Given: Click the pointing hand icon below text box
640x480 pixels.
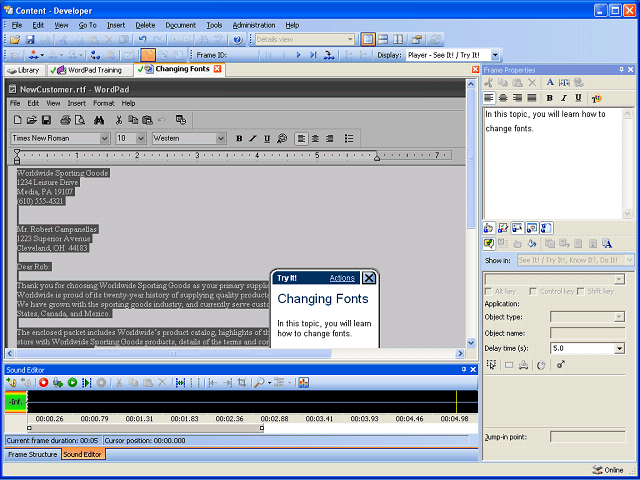Looking at the screenshot, I should tap(489, 228).
